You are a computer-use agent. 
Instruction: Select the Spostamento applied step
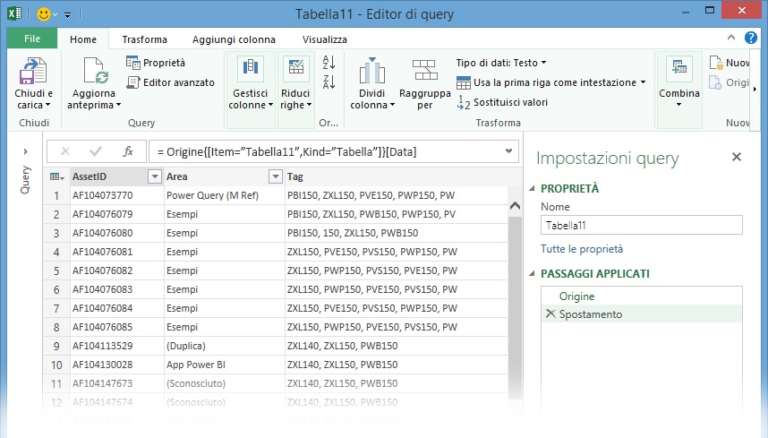[642, 314]
